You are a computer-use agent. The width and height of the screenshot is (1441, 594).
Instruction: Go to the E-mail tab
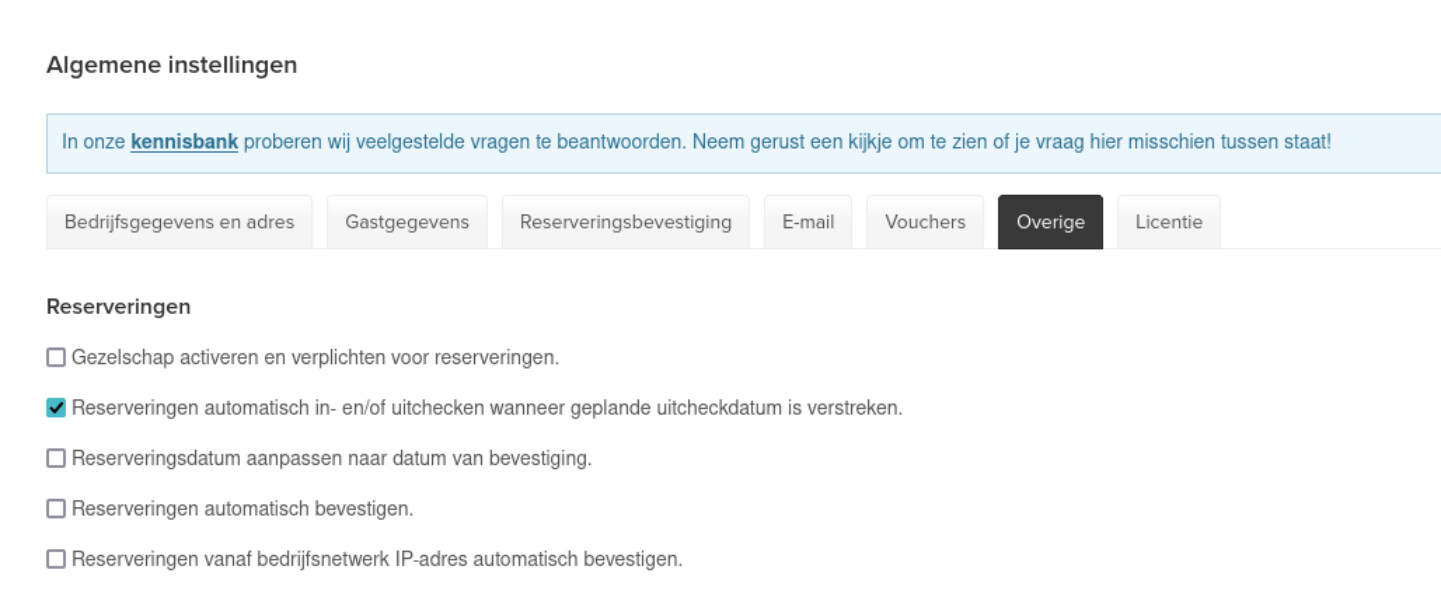point(808,222)
